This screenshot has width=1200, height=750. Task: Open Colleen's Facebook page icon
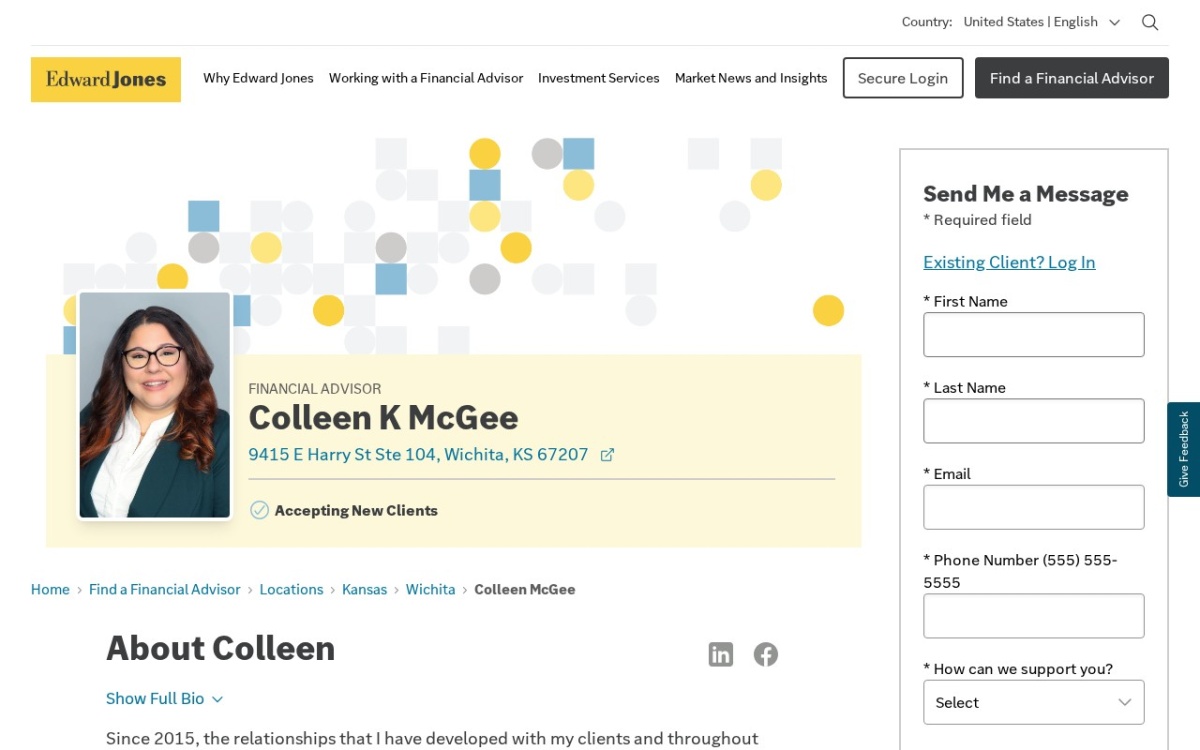coord(766,654)
